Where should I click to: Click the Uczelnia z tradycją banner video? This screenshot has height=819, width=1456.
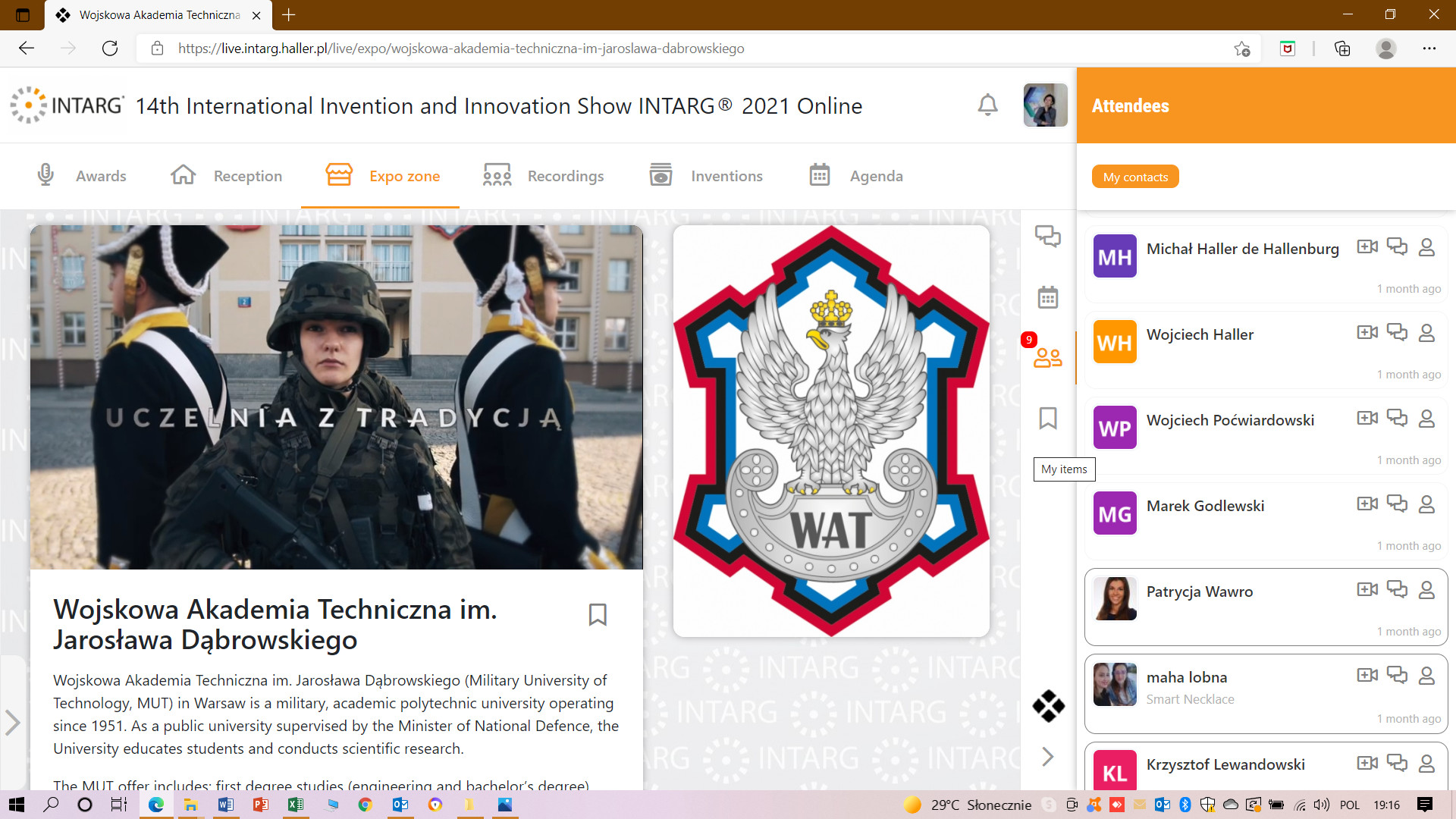pyautogui.click(x=337, y=397)
